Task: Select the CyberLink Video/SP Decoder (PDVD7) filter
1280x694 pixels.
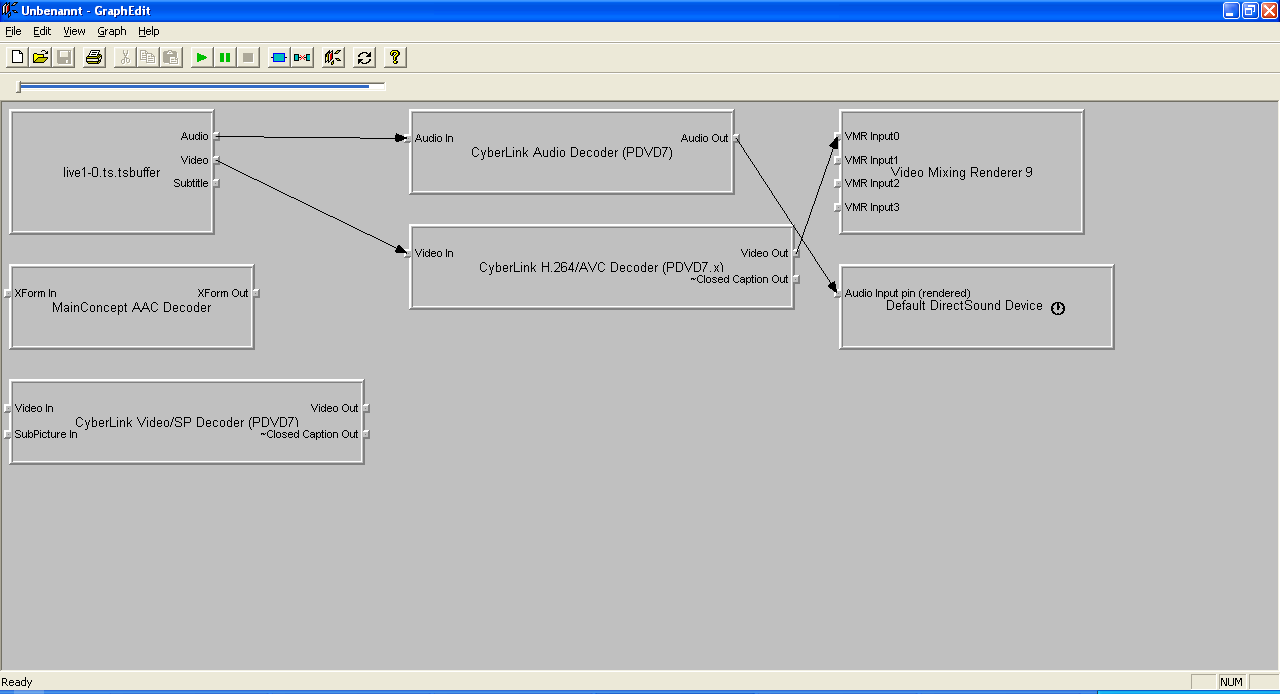Action: 186,422
